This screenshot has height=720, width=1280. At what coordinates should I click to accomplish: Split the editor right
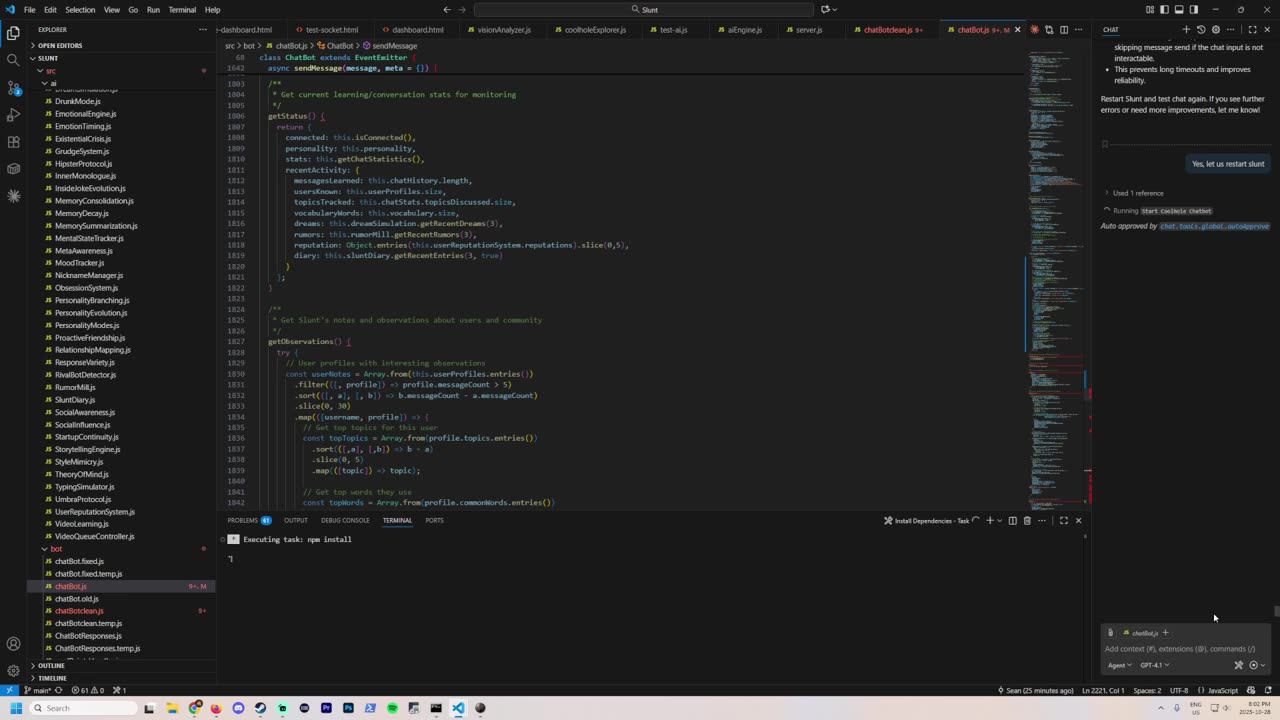point(1063,30)
